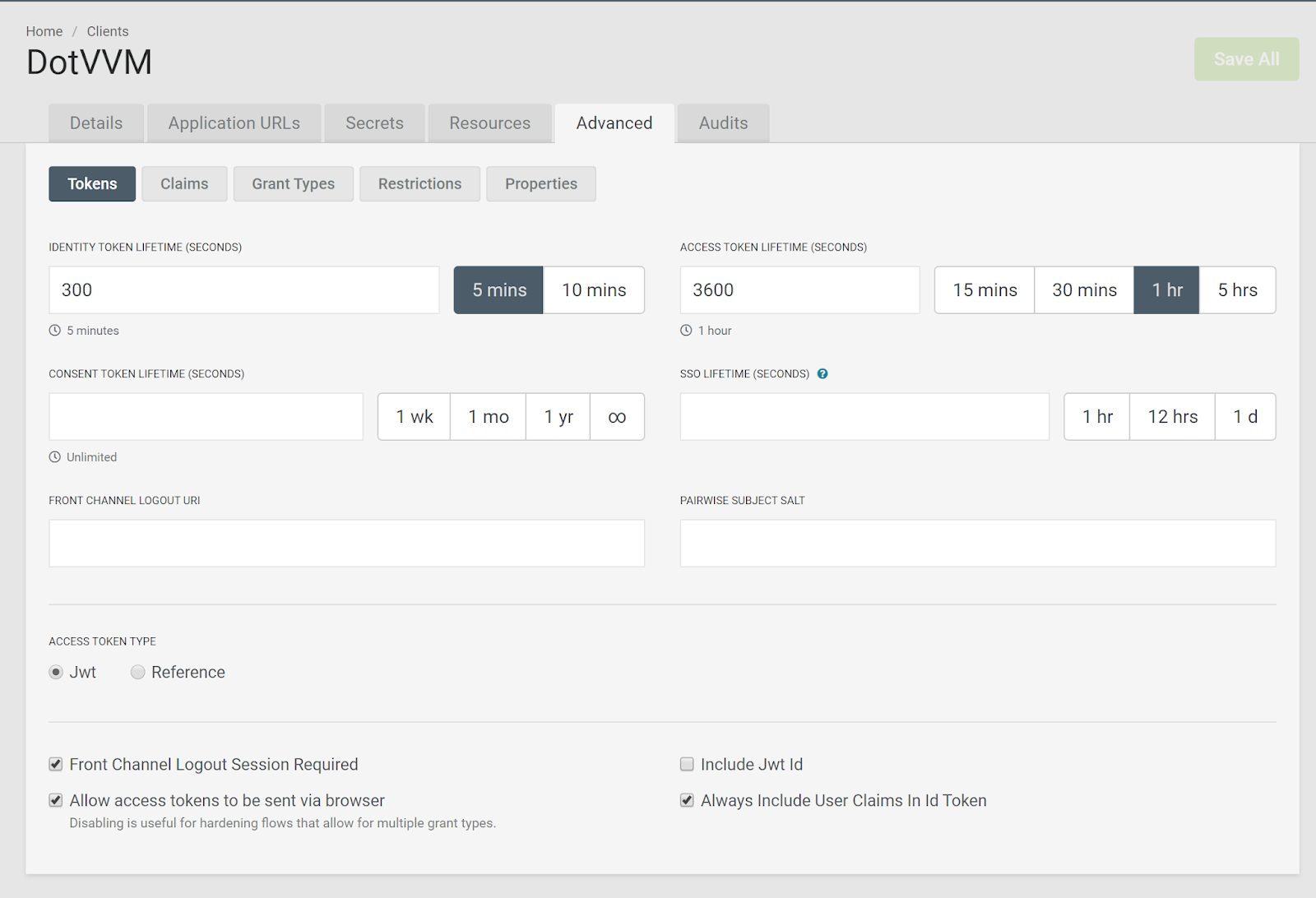This screenshot has height=898, width=1316.
Task: Set consent token lifetime to 1 wk
Action: click(415, 417)
